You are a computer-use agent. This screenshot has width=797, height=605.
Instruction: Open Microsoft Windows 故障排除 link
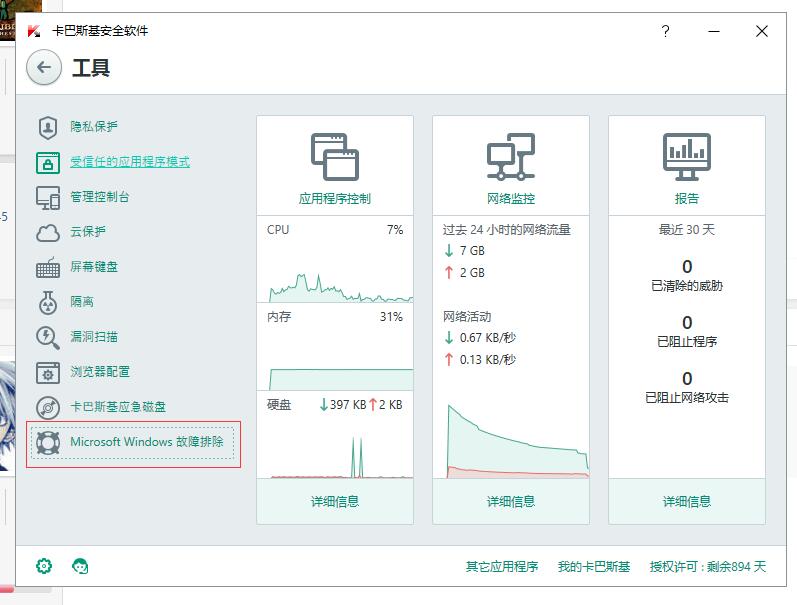[x=147, y=442]
